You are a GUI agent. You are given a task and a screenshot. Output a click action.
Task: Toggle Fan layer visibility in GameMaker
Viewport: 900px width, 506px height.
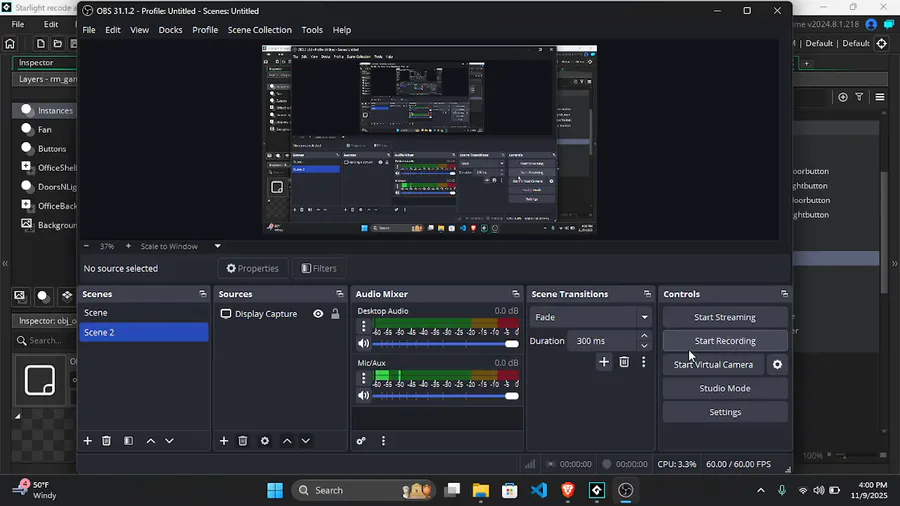click(26, 129)
